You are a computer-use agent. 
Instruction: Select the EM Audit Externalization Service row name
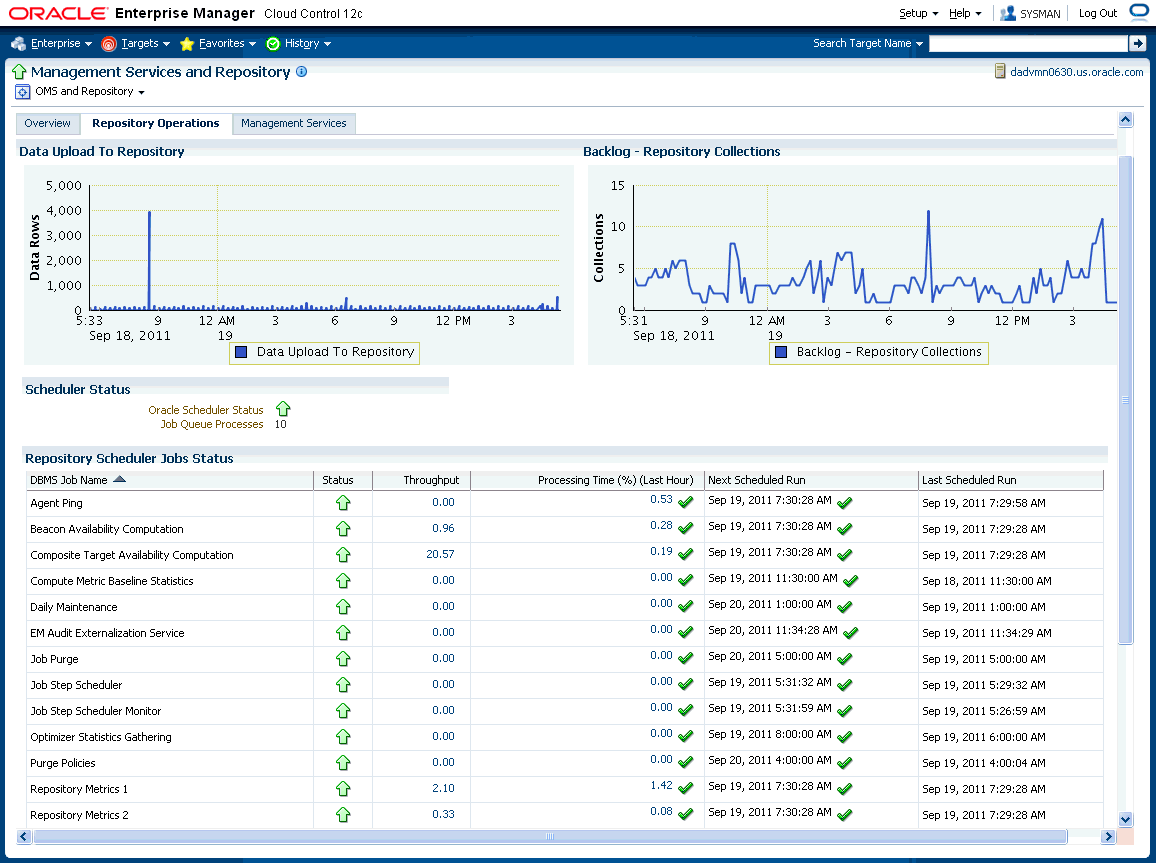pyautogui.click(x=108, y=633)
